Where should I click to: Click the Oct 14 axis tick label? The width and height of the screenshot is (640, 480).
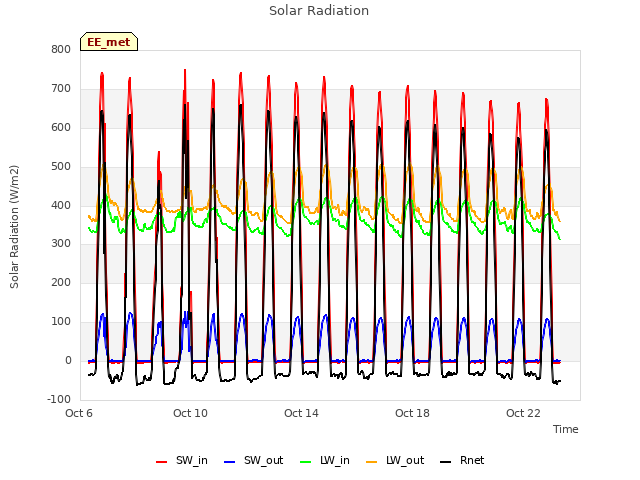[x=301, y=413]
